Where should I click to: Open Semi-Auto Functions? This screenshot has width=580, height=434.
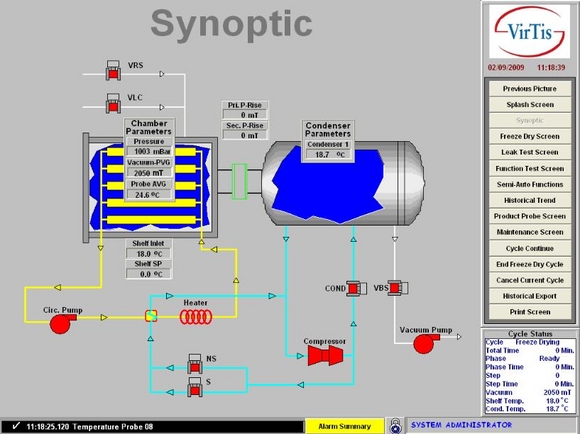click(530, 185)
